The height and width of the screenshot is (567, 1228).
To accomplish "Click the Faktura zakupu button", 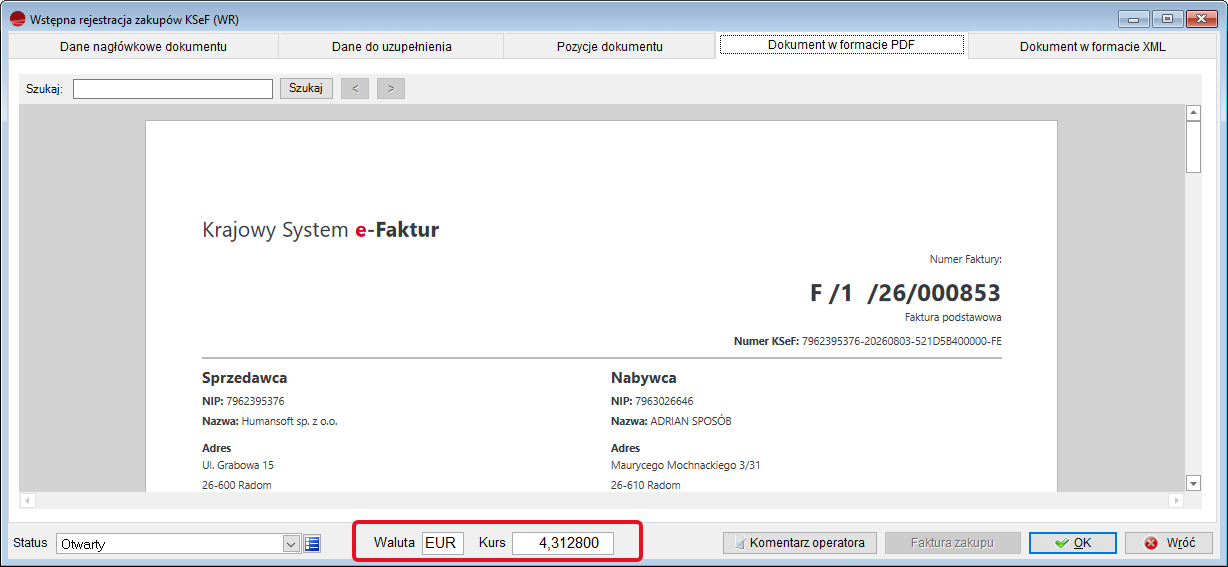I will [952, 543].
